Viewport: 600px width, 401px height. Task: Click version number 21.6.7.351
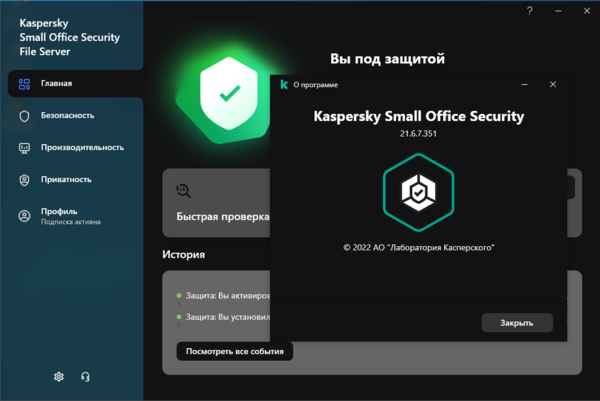[x=418, y=134]
